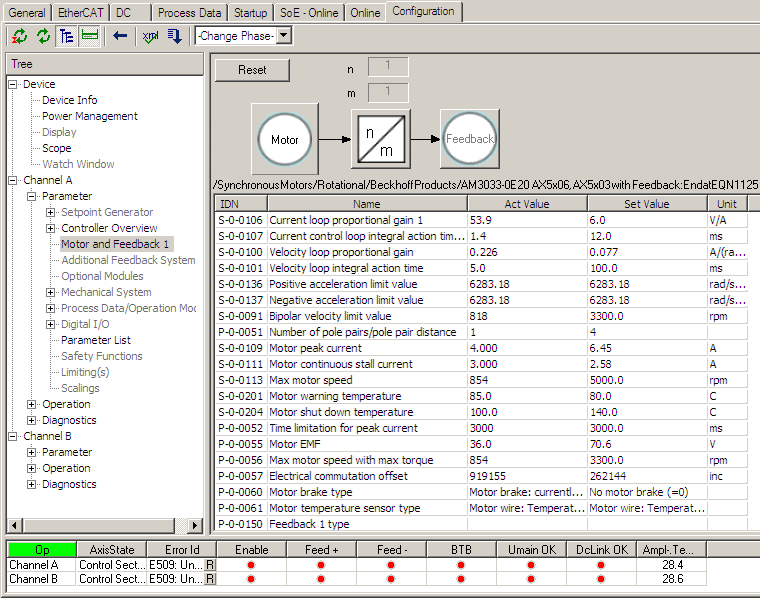Click the xml check icon
Viewport: 760px width, 598px height.
(x=151, y=36)
